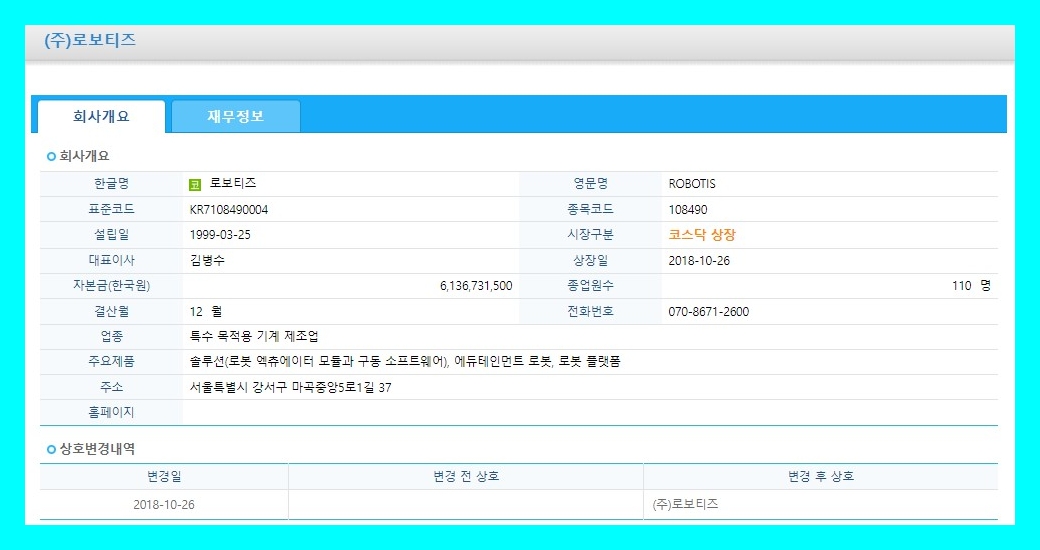Image resolution: width=1040 pixels, height=550 pixels.
Task: Click the (주)로보티즈 page title
Action: [x=90, y=40]
